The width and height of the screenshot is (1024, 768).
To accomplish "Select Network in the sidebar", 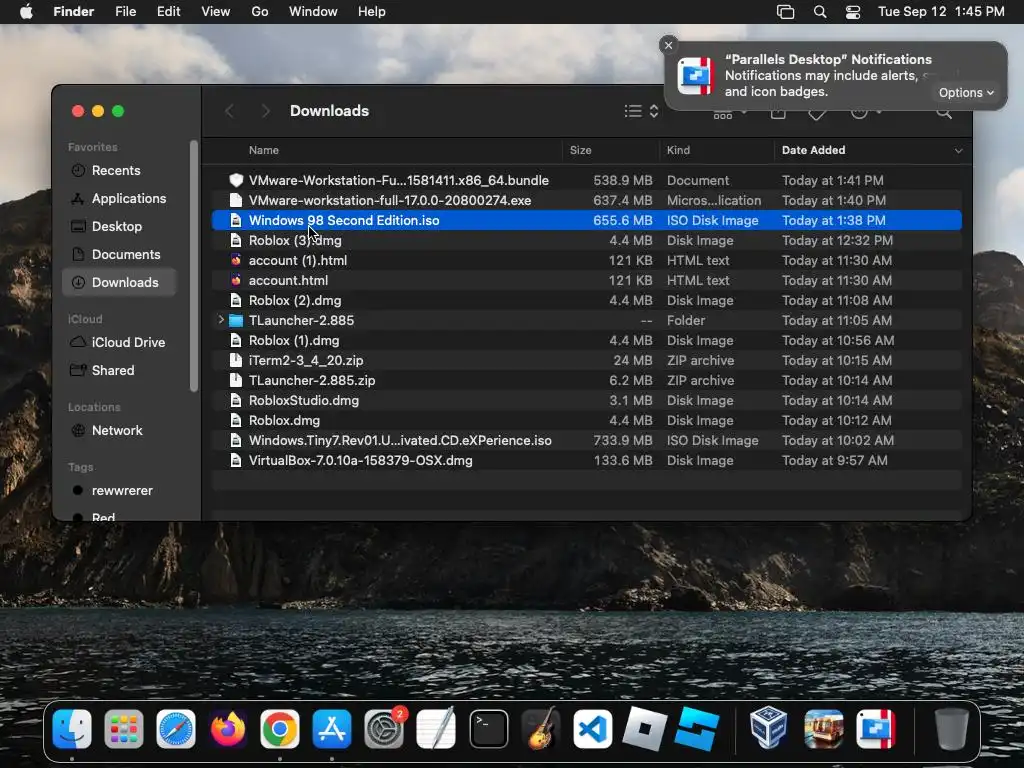I will point(119,430).
